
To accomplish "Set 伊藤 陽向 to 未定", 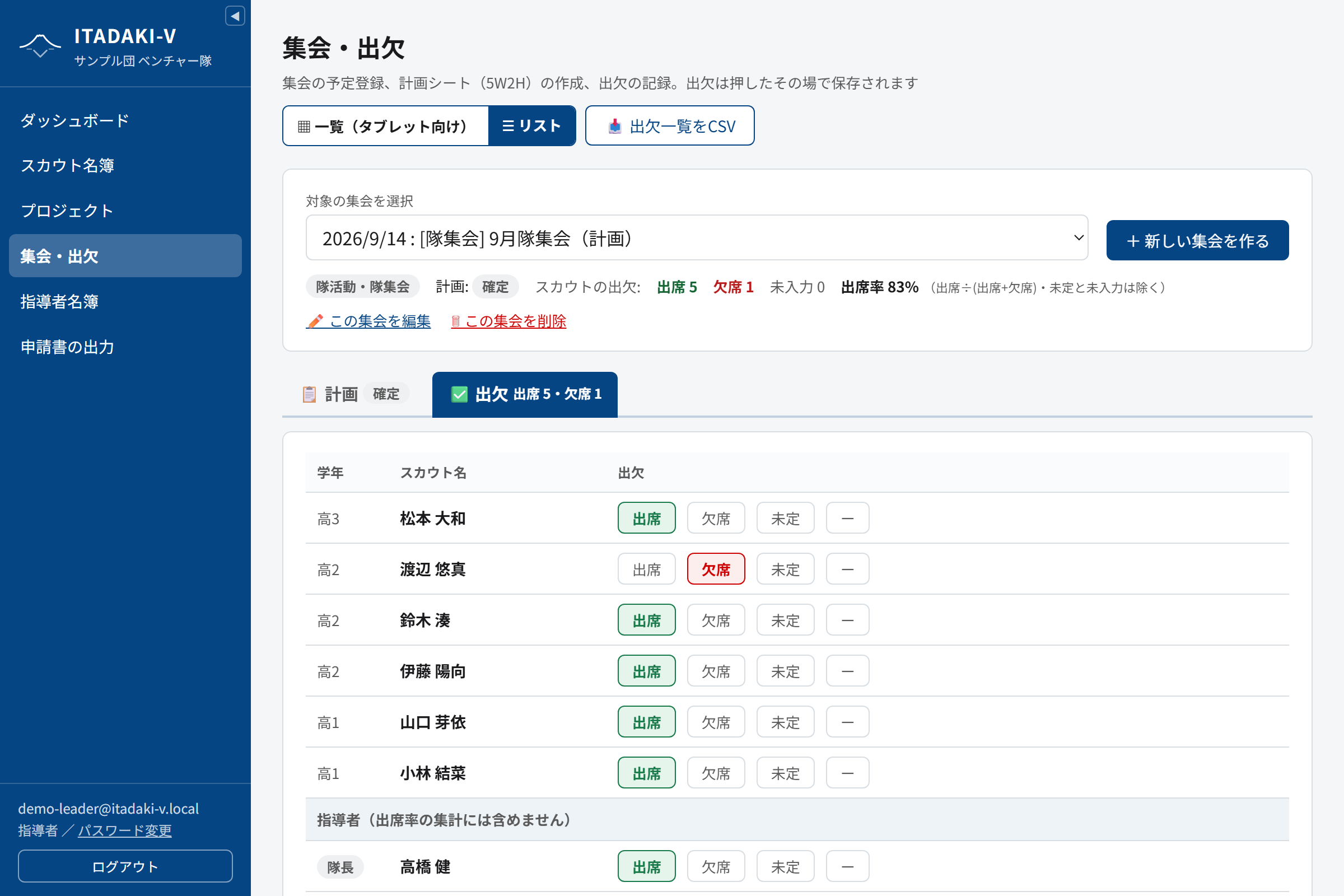I will [x=785, y=671].
